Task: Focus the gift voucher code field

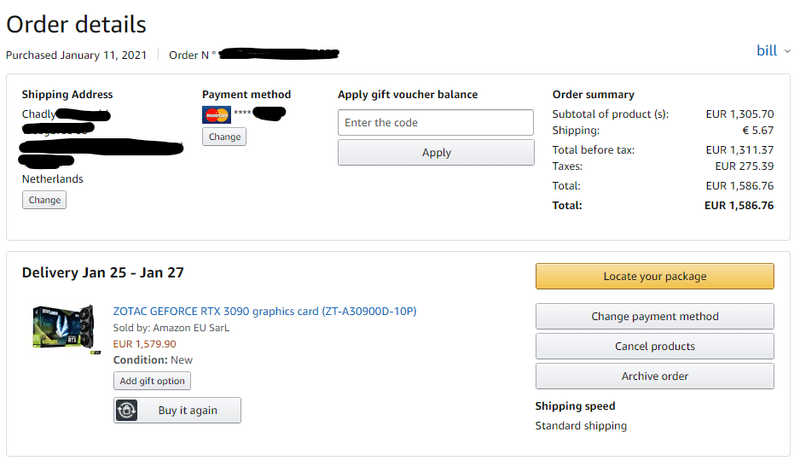Action: [436, 122]
